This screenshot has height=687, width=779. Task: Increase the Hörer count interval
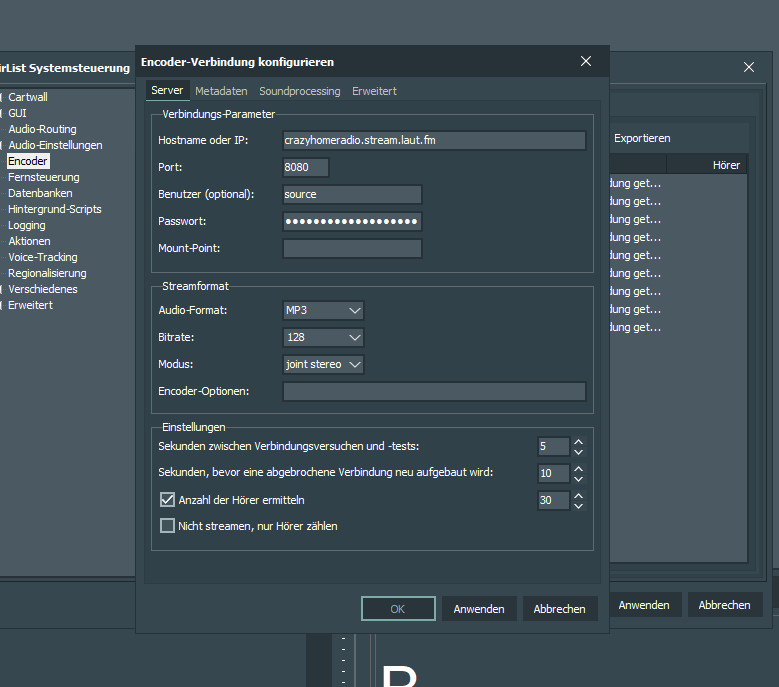pyautogui.click(x=578, y=495)
